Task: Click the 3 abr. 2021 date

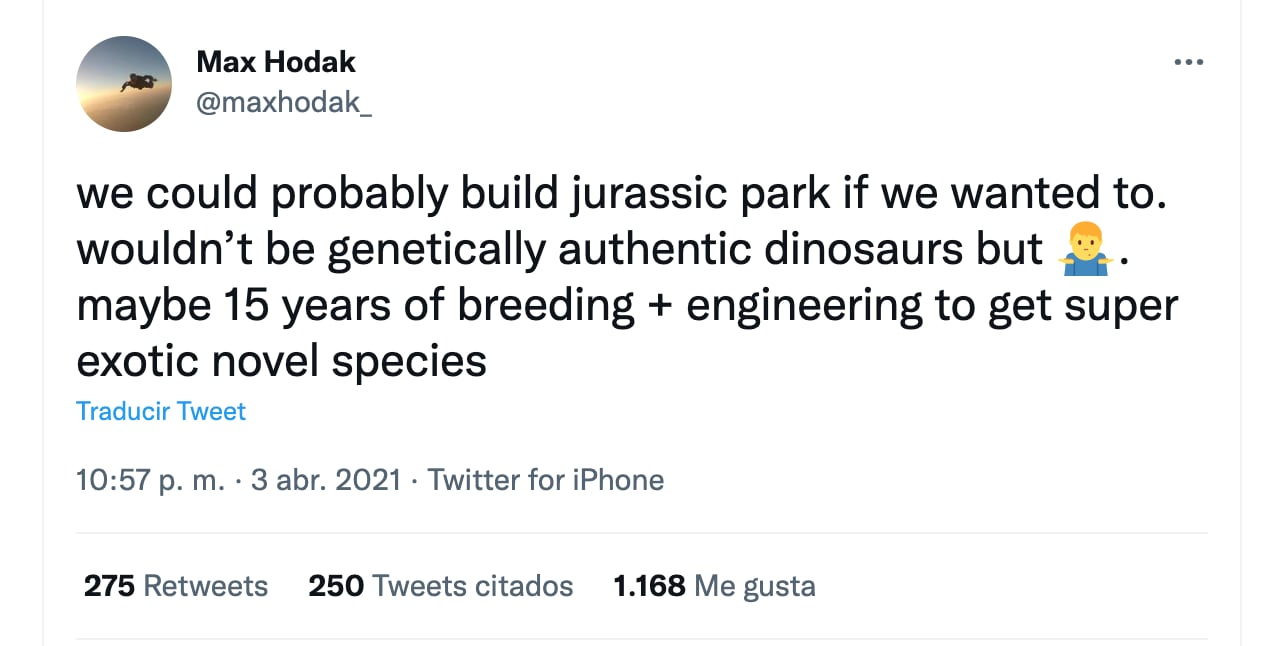Action: point(326,480)
